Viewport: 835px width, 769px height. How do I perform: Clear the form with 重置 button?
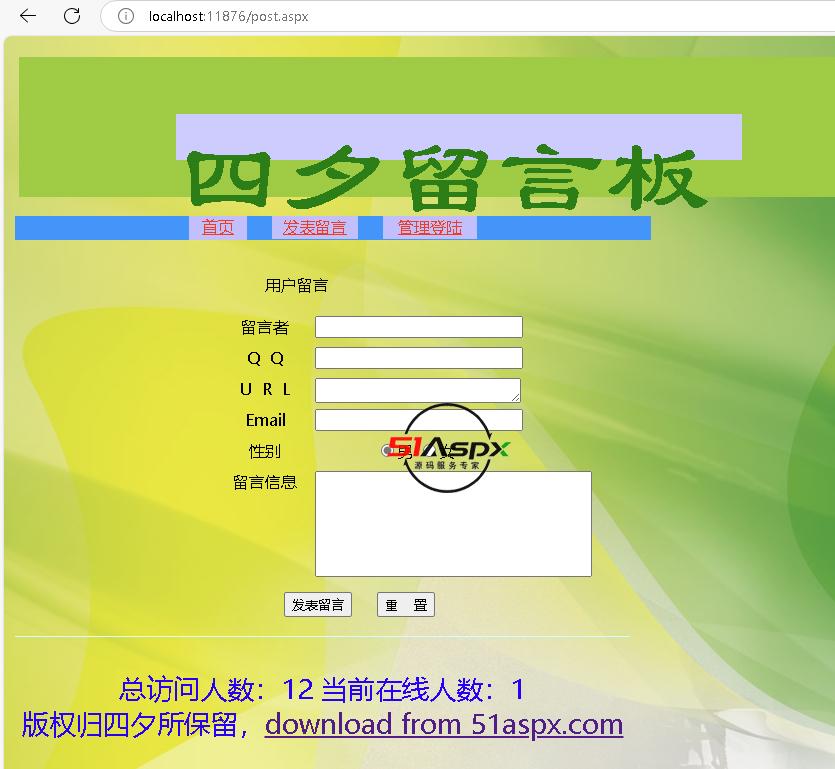coord(406,605)
